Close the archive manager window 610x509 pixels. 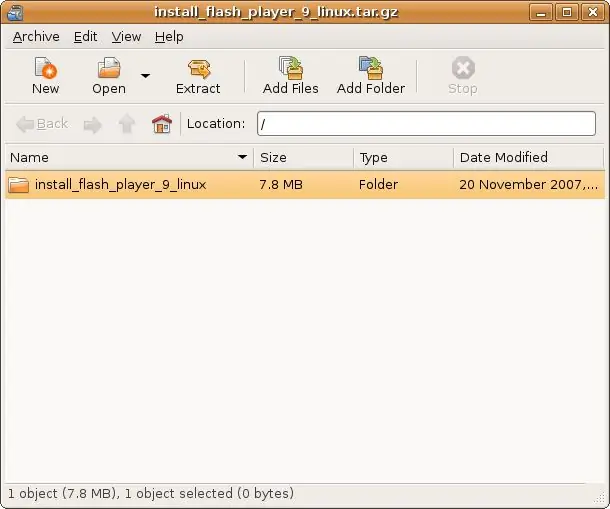pyautogui.click(x=592, y=12)
